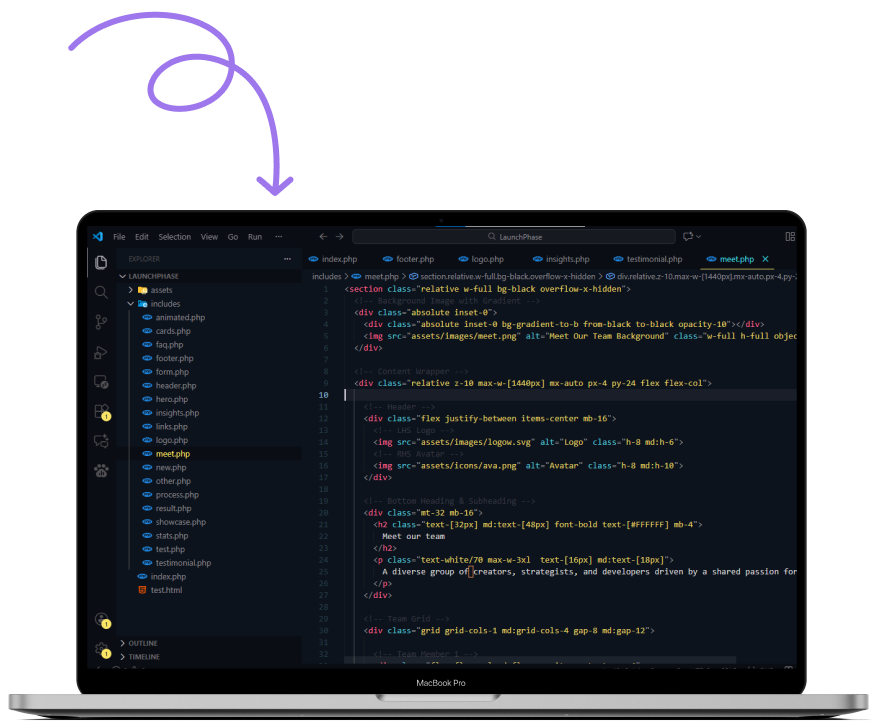Viewport: 877px width, 722px height.
Task: Click the go back arrow button
Action: tap(322, 237)
